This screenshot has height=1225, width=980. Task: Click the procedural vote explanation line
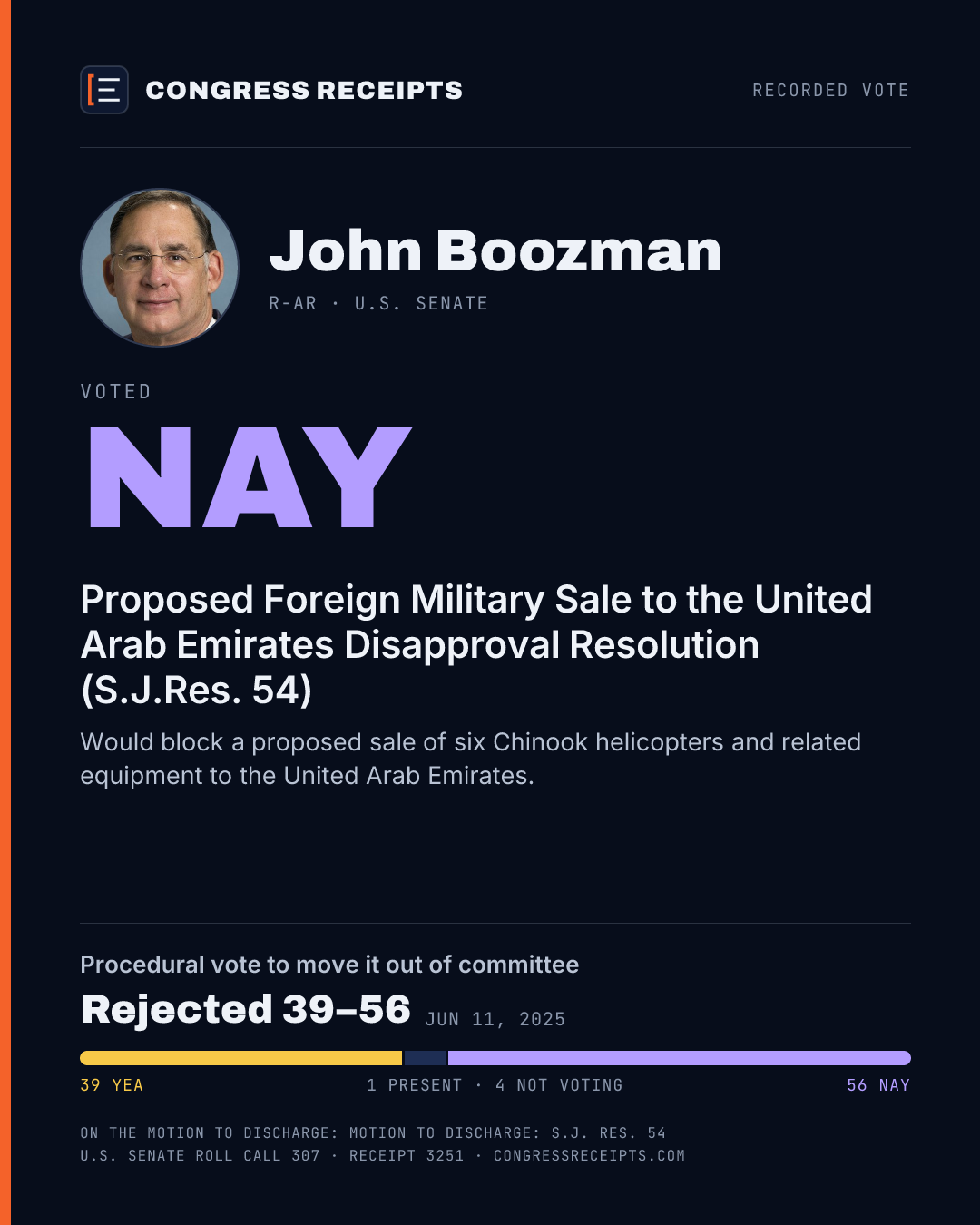(x=329, y=965)
